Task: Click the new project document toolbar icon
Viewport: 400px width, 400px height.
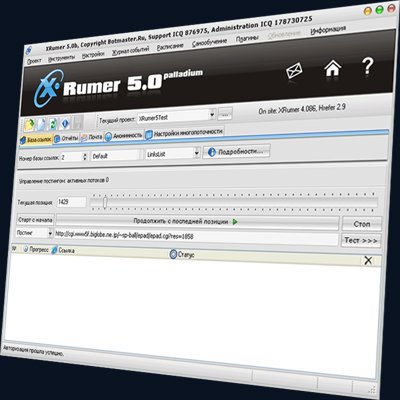Action: [41, 124]
